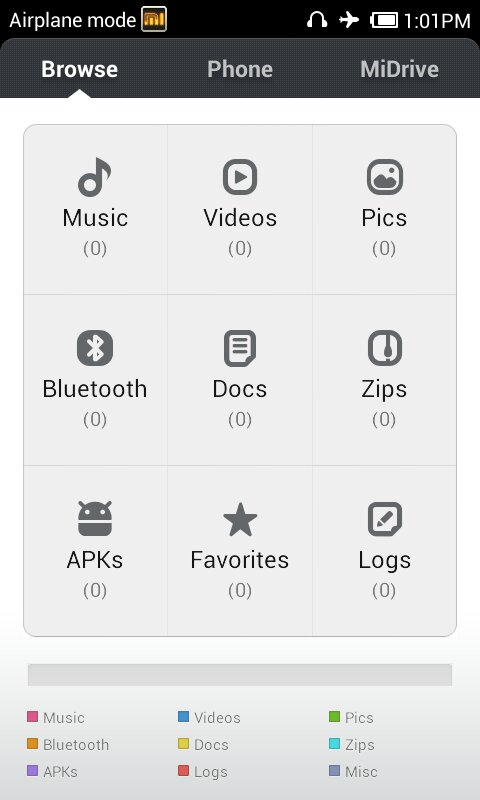
Task: Open the Music category icon
Action: [x=94, y=178]
